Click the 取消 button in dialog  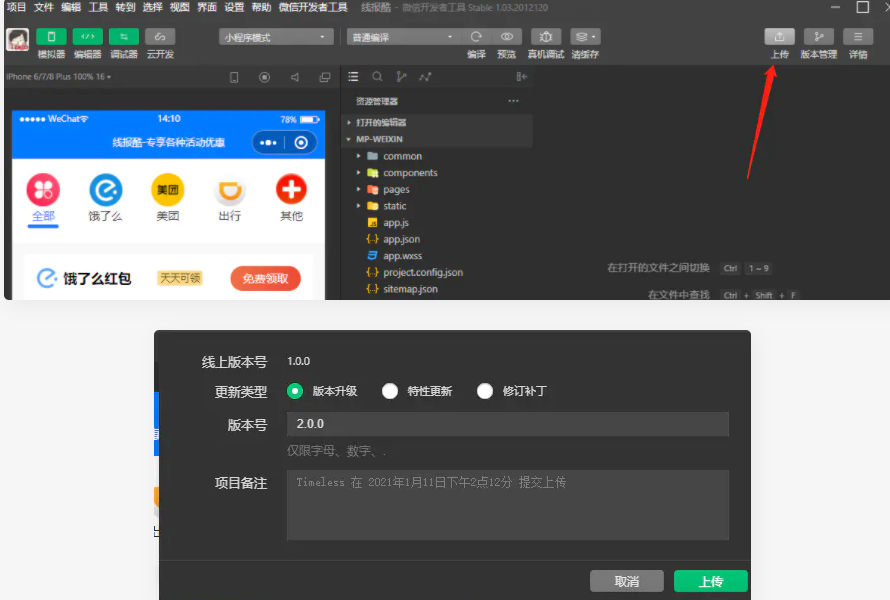627,581
